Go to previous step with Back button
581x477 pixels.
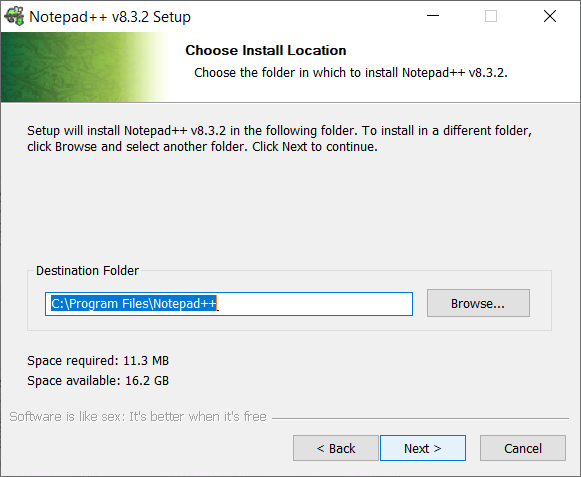336,448
